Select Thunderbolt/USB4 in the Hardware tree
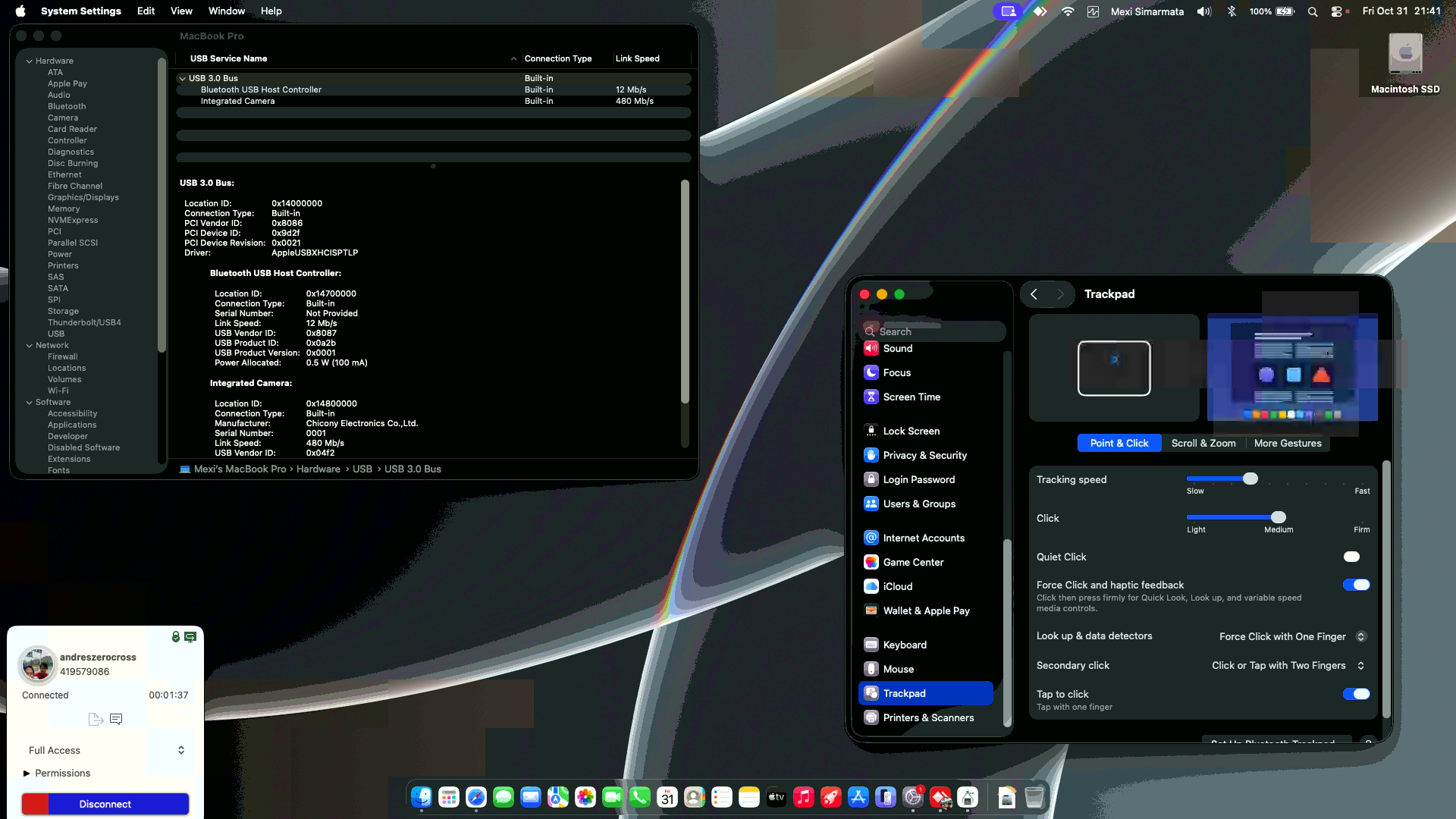 point(84,322)
